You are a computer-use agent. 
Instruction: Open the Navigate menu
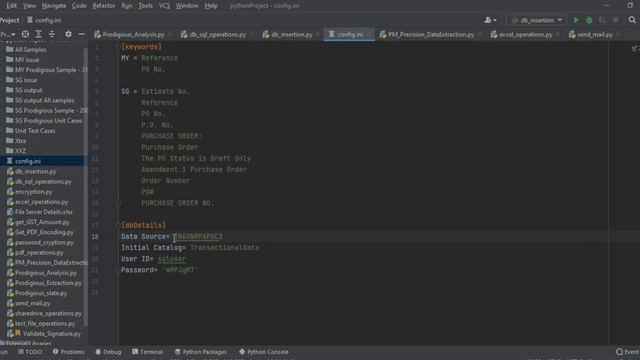[x=54, y=6]
